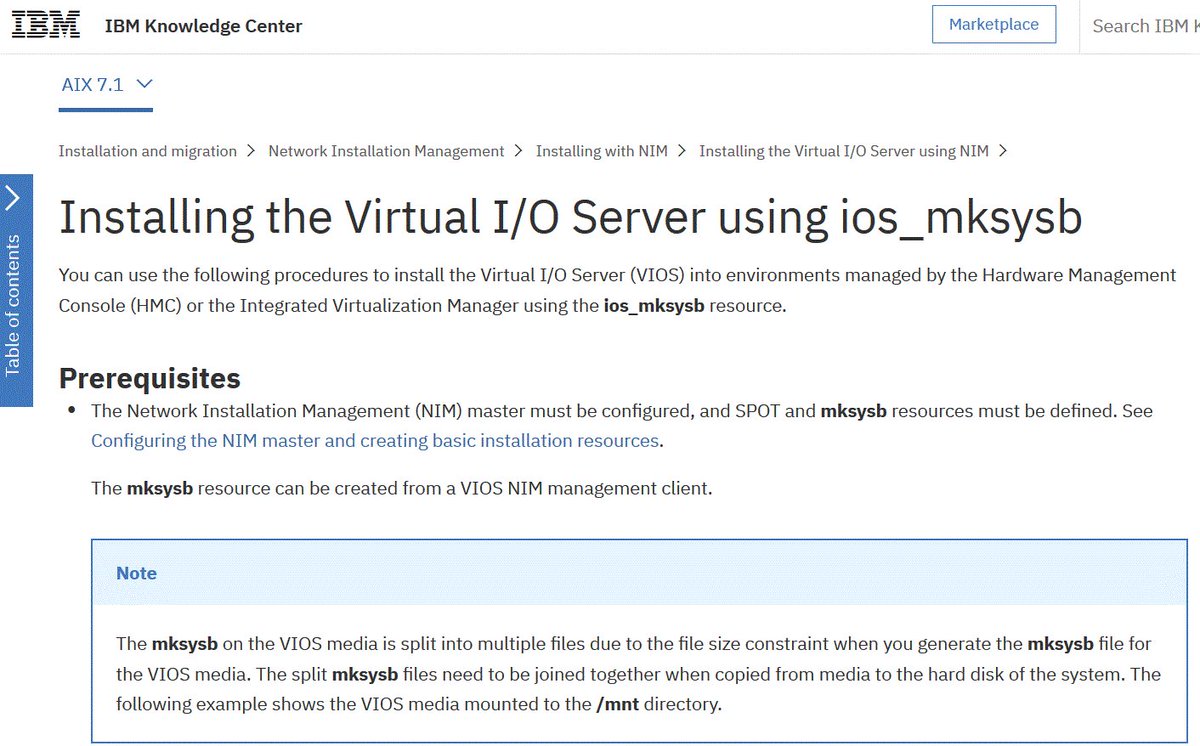The image size is (1200, 746).
Task: Click the Prerequisites heading
Action: (150, 379)
